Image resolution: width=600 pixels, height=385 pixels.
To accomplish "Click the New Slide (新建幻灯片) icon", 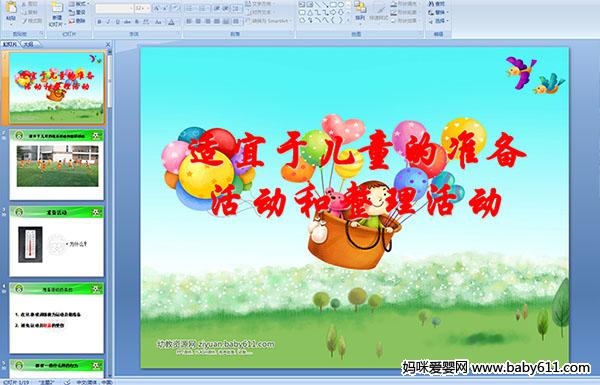I will pos(57,8).
